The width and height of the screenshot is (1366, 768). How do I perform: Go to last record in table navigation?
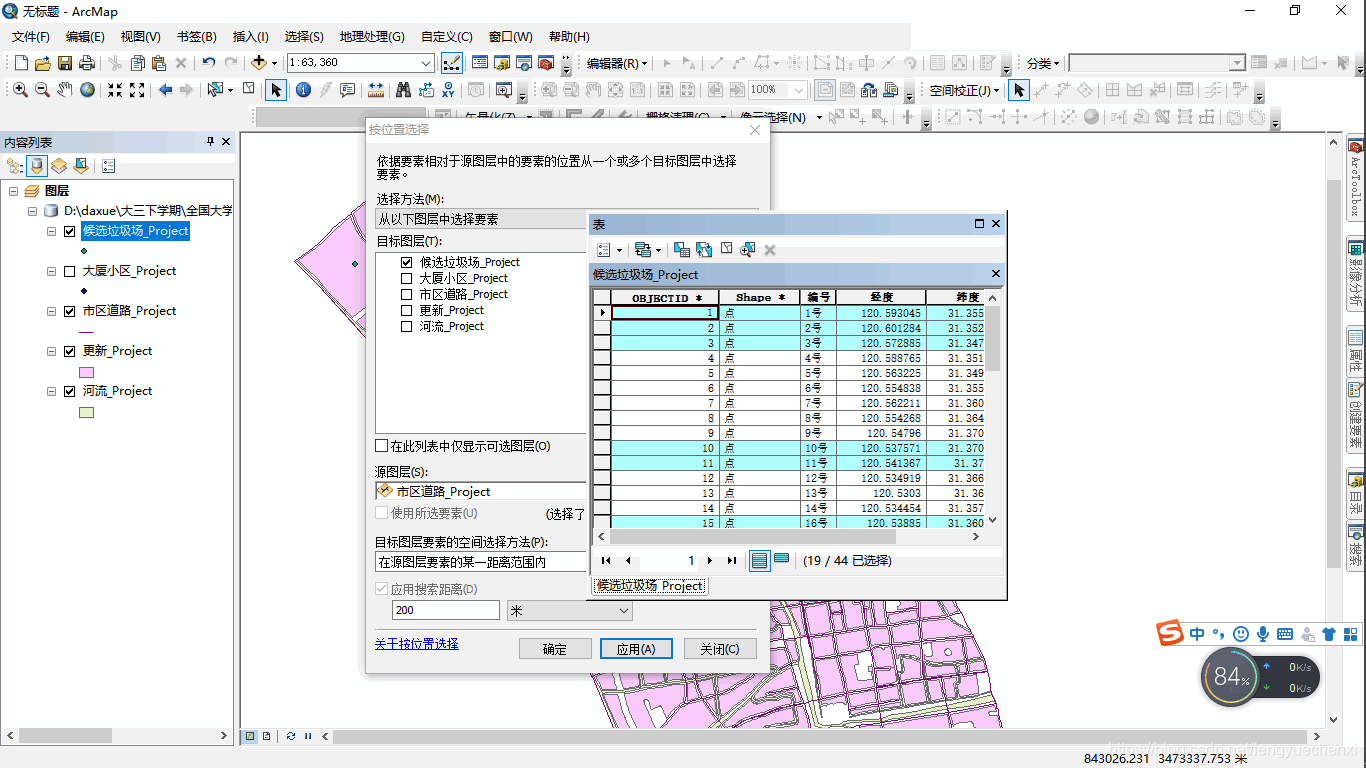tap(732, 561)
